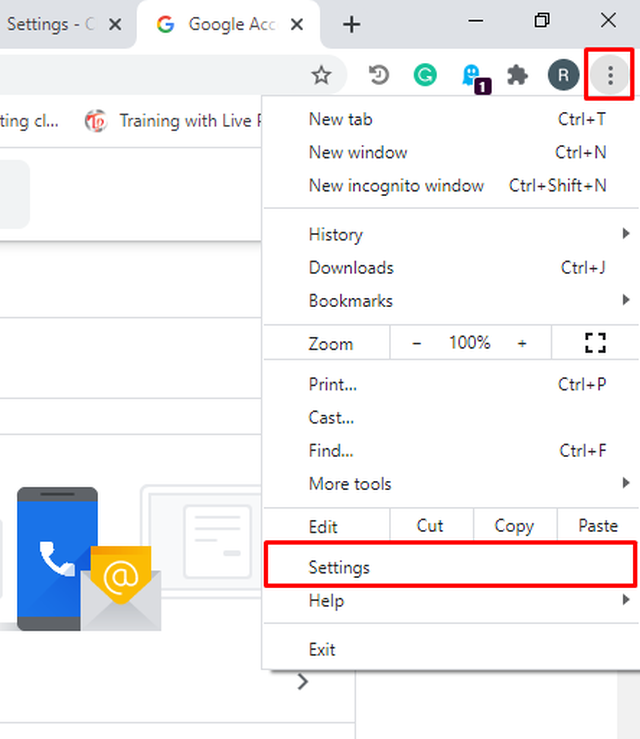Restore down the Chrome window
This screenshot has height=739, width=640.
pyautogui.click(x=542, y=20)
